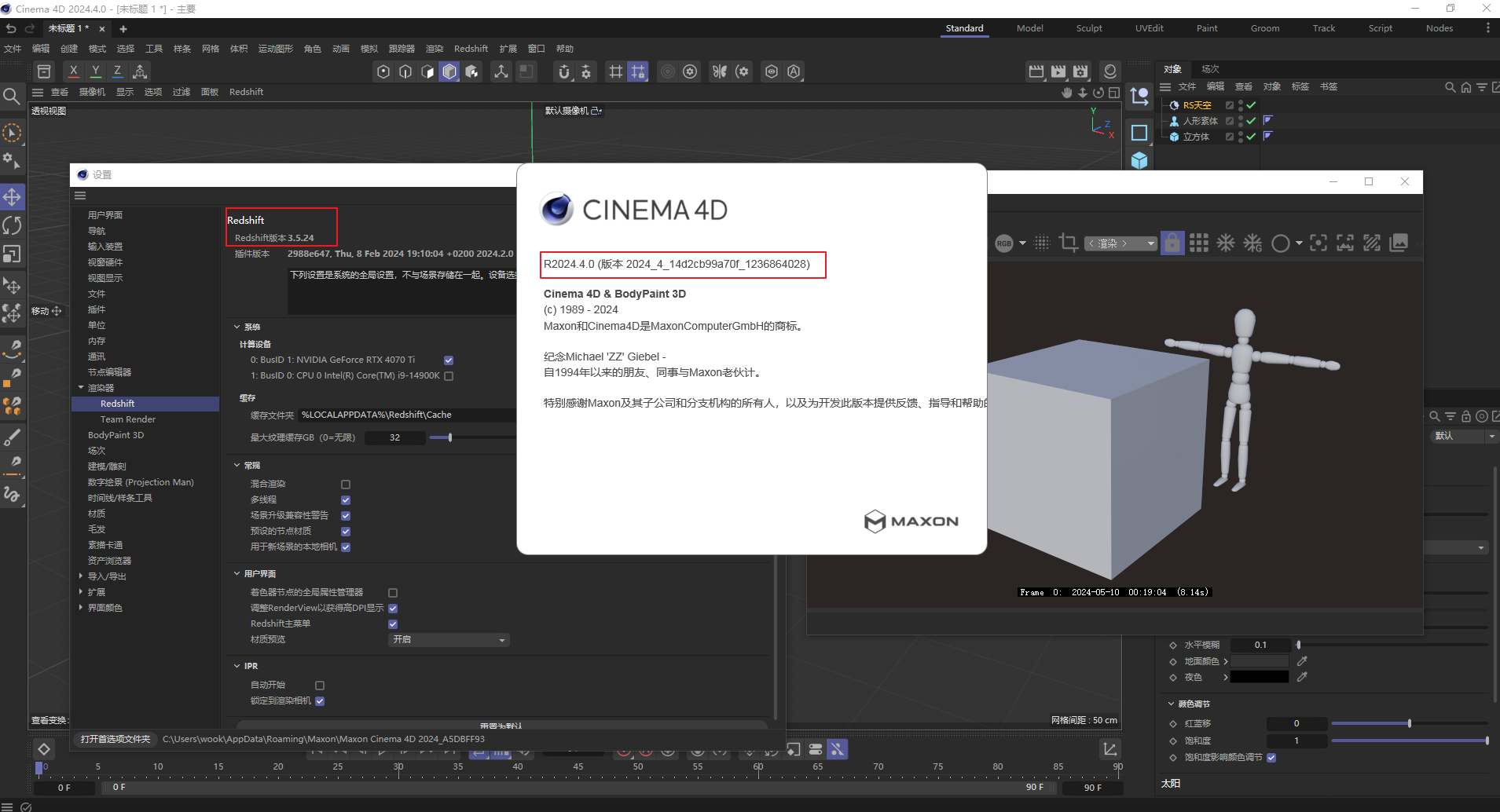Expand the 导入/导出 preferences category

click(x=81, y=576)
